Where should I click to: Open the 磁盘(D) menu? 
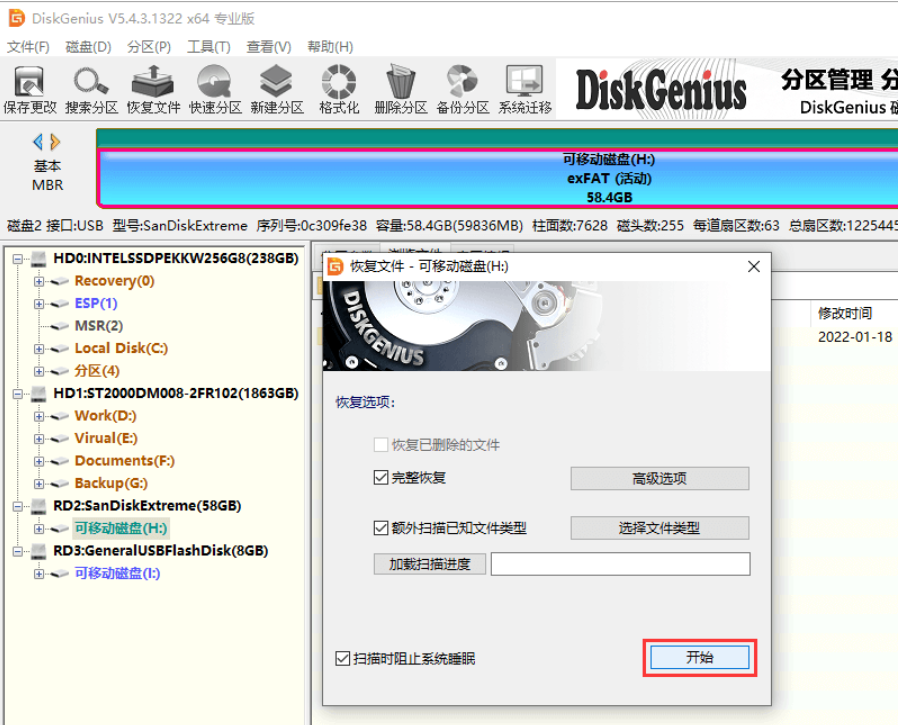(x=88, y=47)
